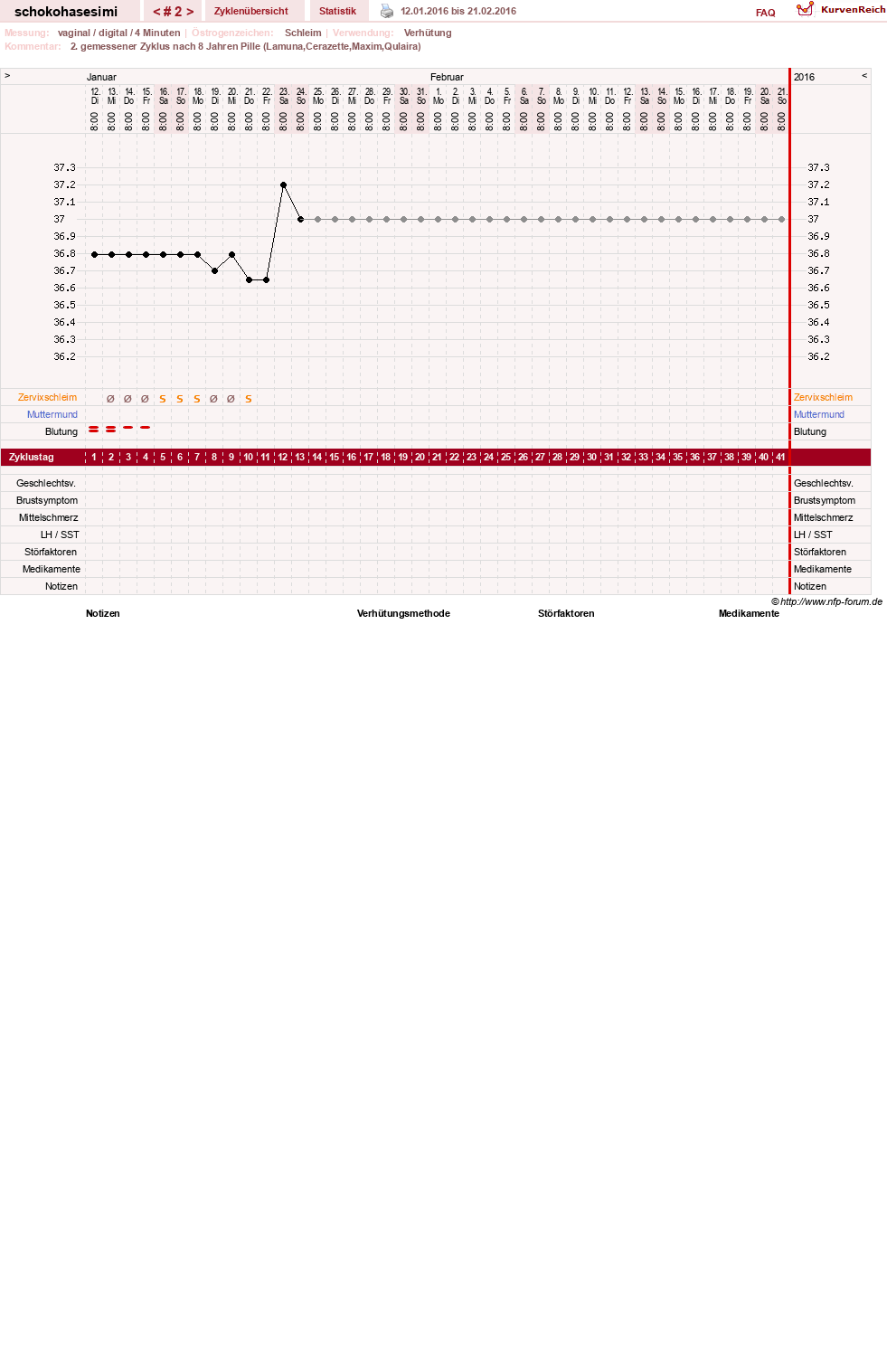Click the 37.2 temperature point on day 12
Screen dimensions: 887x1372
pyautogui.click(x=283, y=185)
